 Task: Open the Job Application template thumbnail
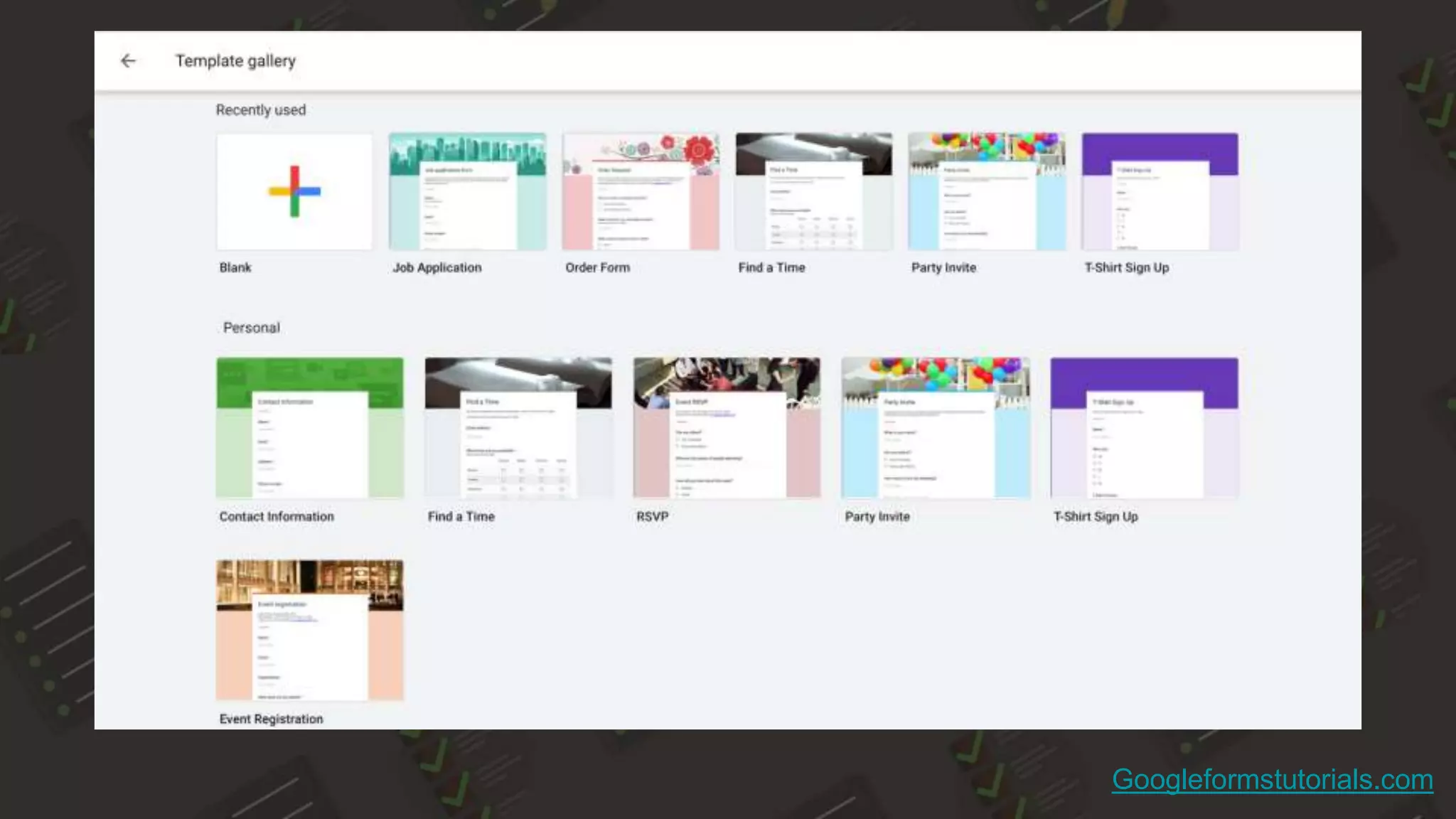[x=468, y=191]
